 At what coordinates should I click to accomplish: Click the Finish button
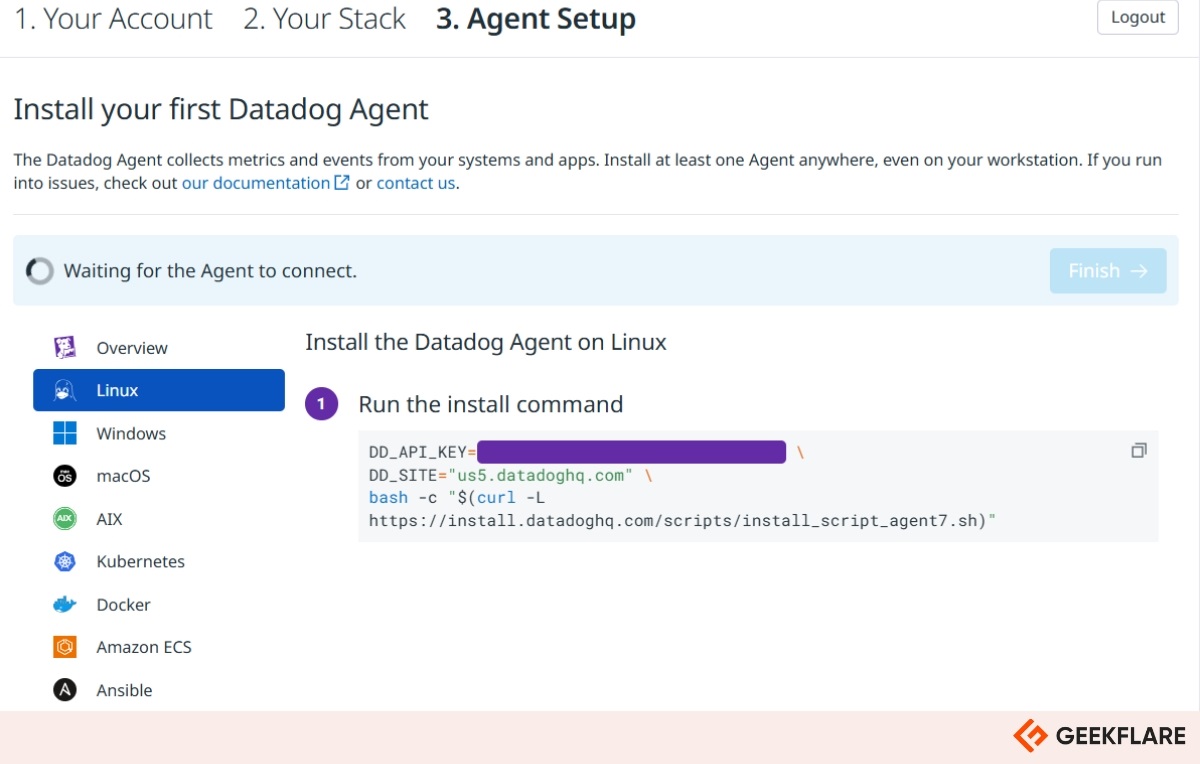pos(1107,271)
